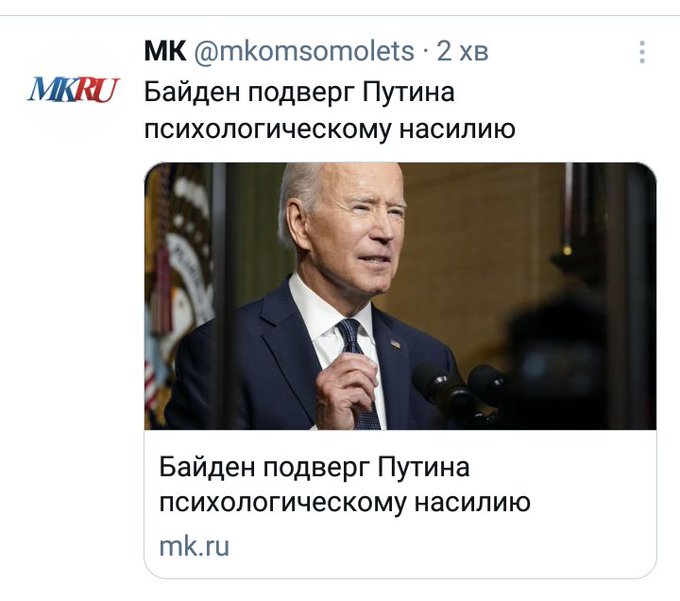
Task: Open MK display name profile link
Action: [x=165, y=51]
